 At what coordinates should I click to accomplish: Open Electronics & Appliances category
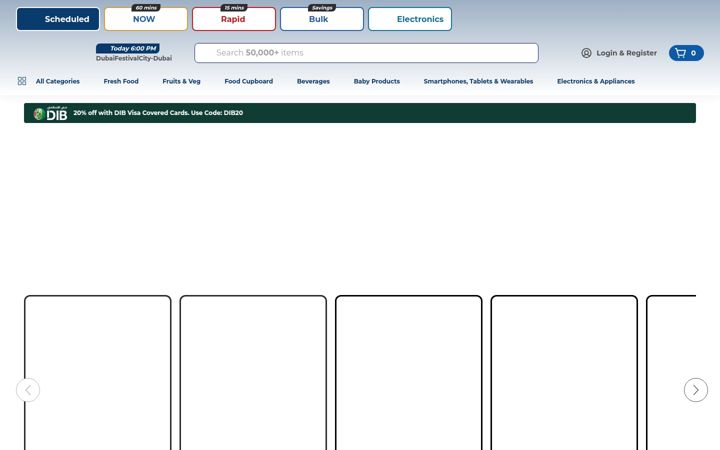click(596, 81)
